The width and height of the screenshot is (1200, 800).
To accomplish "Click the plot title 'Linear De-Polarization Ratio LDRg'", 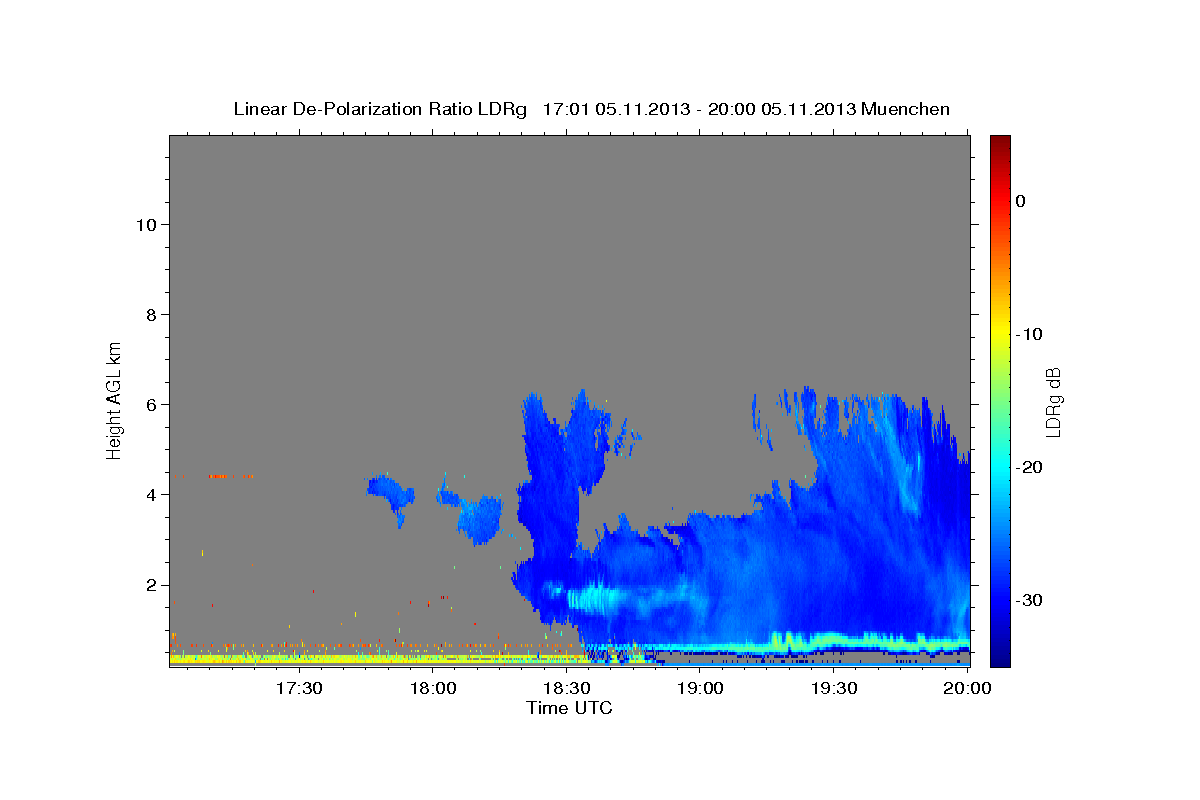I will click(380, 109).
